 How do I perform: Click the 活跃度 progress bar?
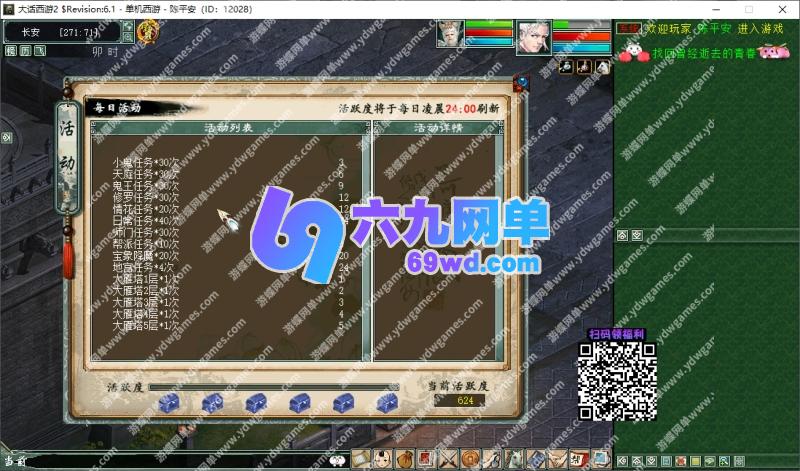click(273, 387)
